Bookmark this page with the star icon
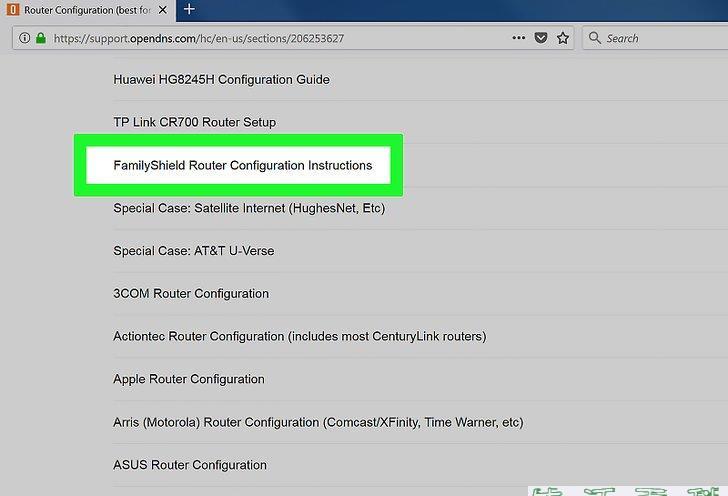The image size is (728, 496). point(563,38)
